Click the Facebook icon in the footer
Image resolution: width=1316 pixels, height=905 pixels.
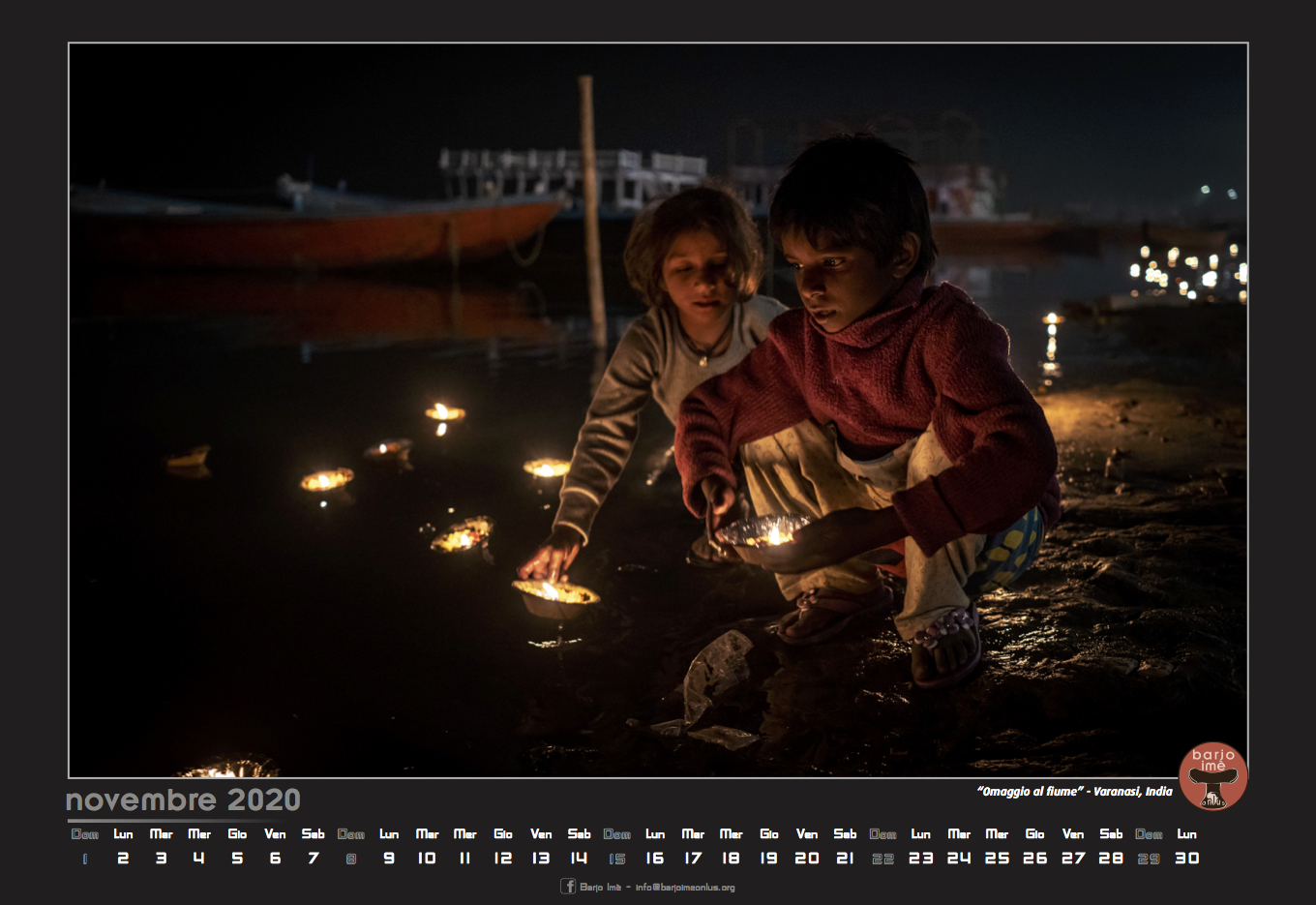568,886
